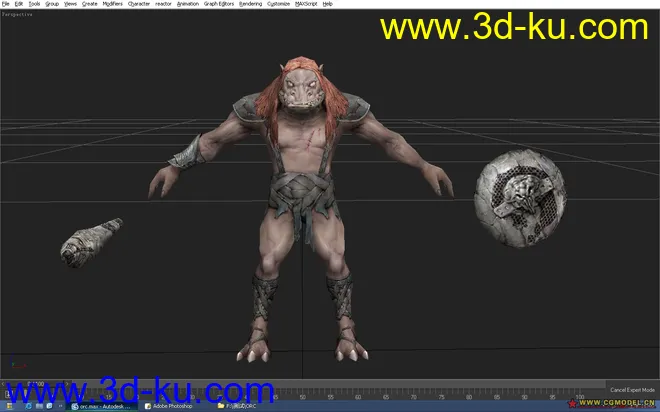Screen dimensions: 660x412
Task: Open the ORC folder taskbar button
Action: click(237, 407)
